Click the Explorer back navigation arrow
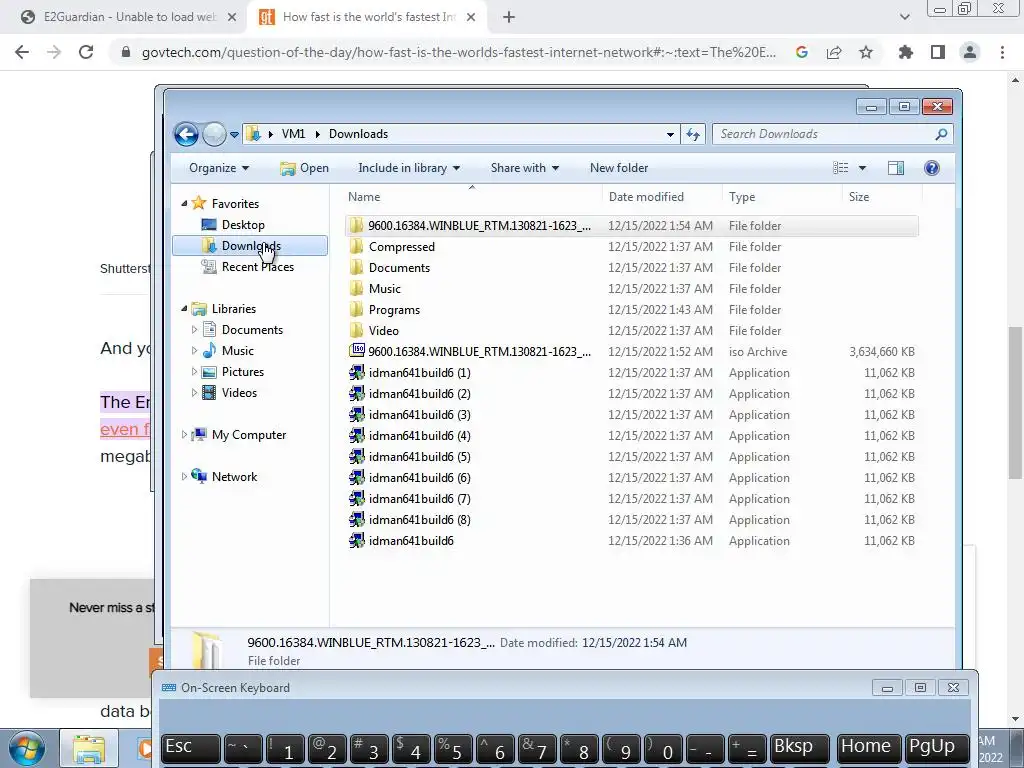 pos(186,135)
